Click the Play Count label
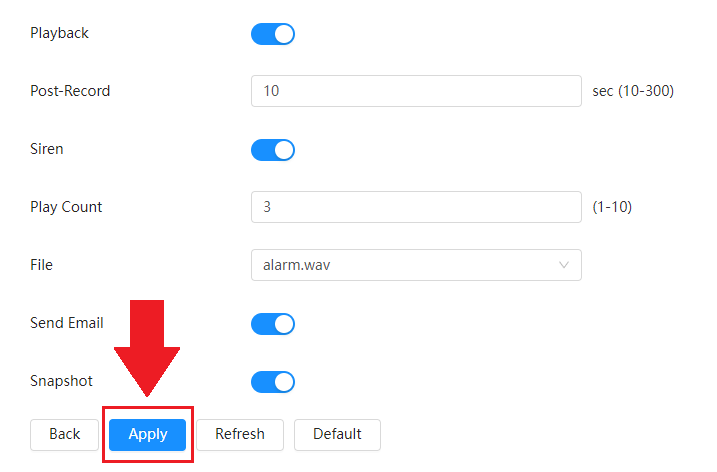 click(66, 207)
